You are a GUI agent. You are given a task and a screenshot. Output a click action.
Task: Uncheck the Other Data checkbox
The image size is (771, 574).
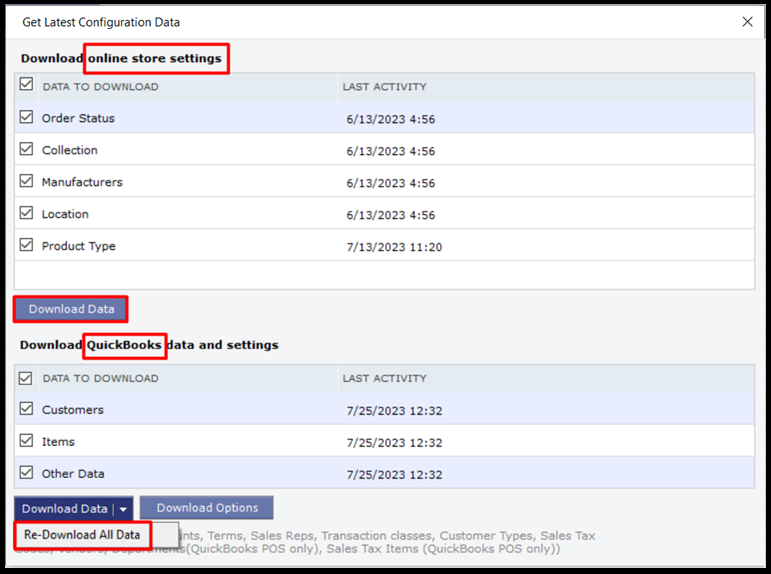point(27,474)
